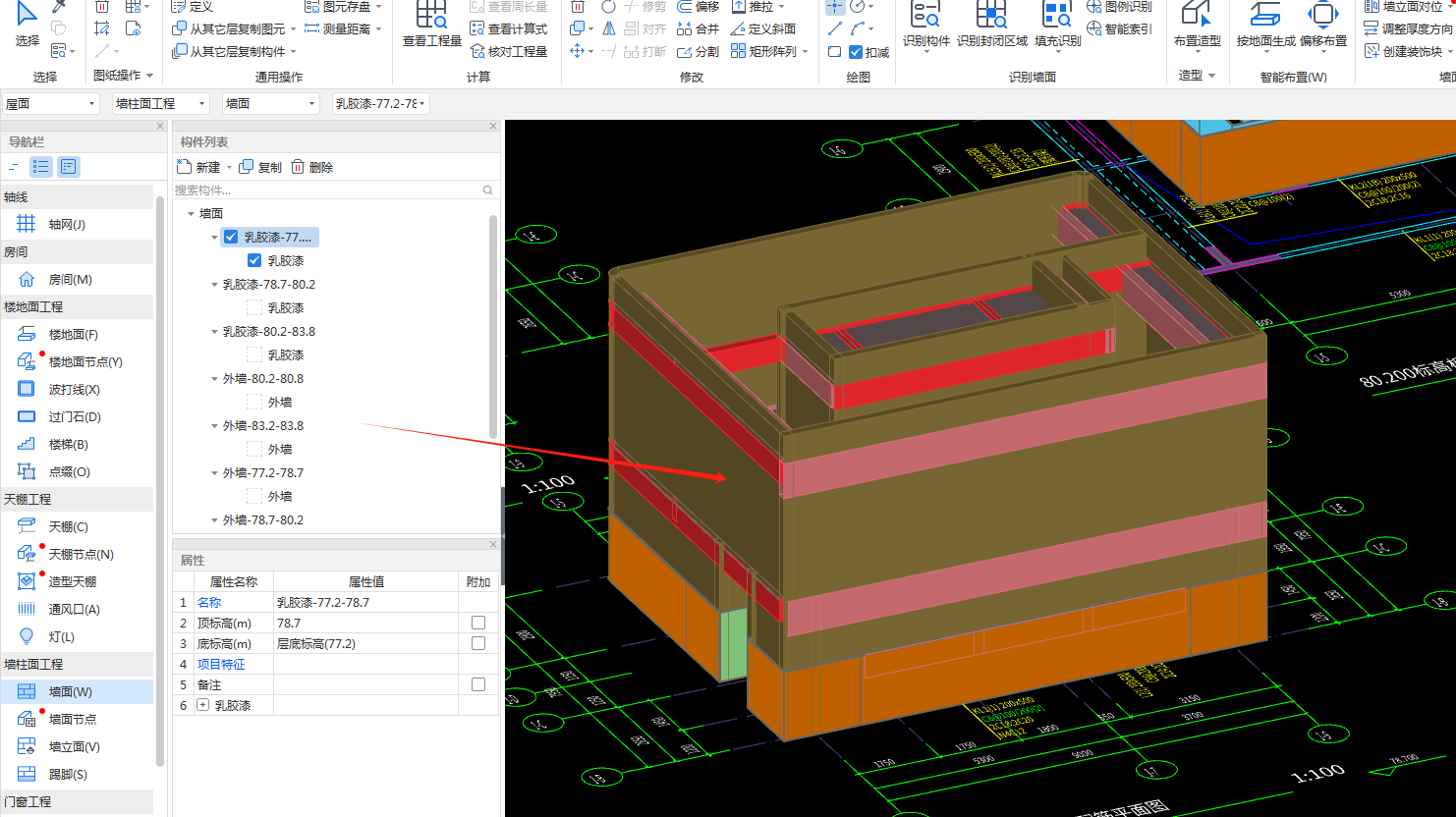Open the 屋面 floor dropdown
Image resolution: width=1456 pixels, height=817 pixels.
coord(50,103)
